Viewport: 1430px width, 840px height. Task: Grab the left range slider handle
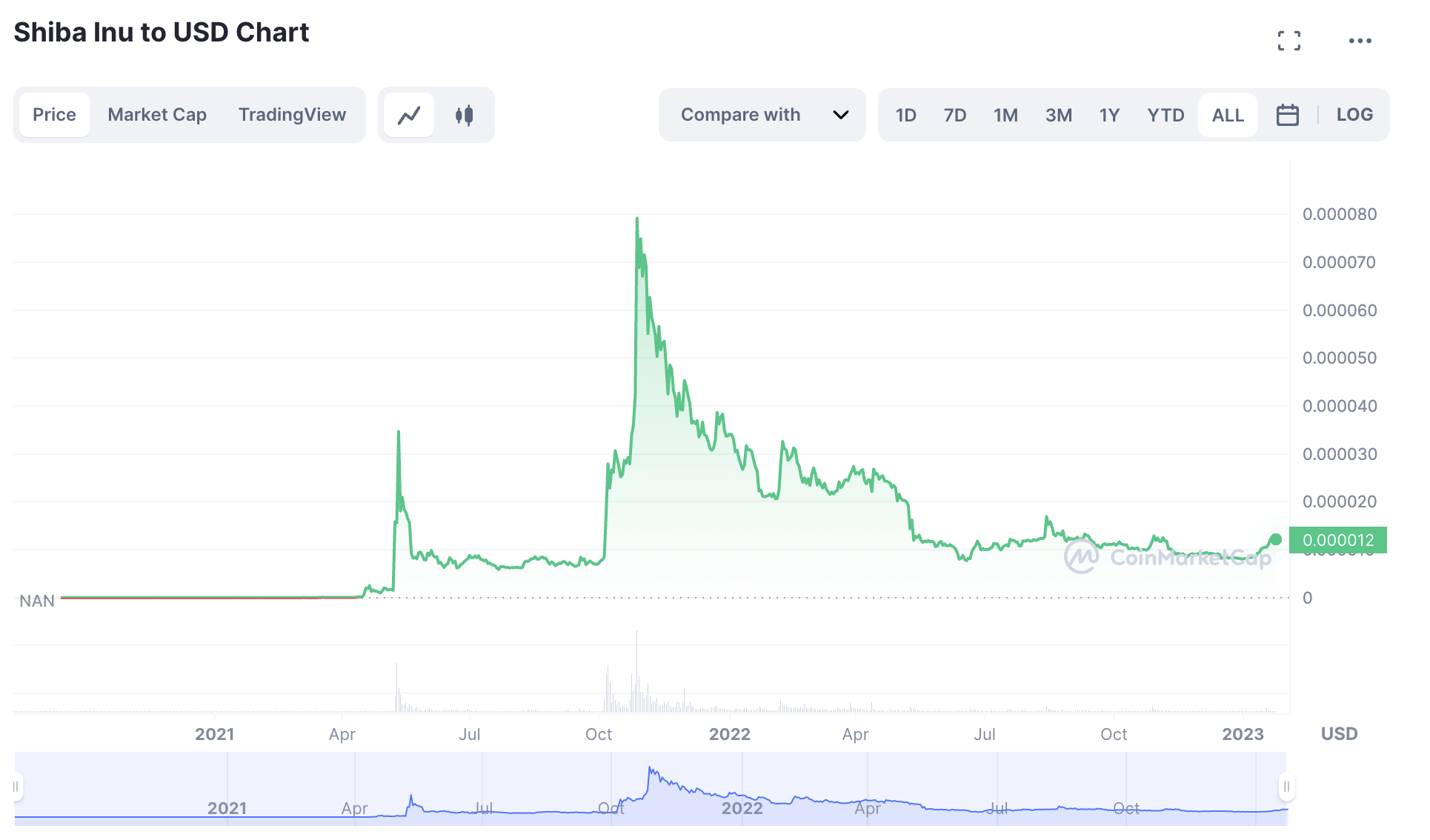[16, 787]
